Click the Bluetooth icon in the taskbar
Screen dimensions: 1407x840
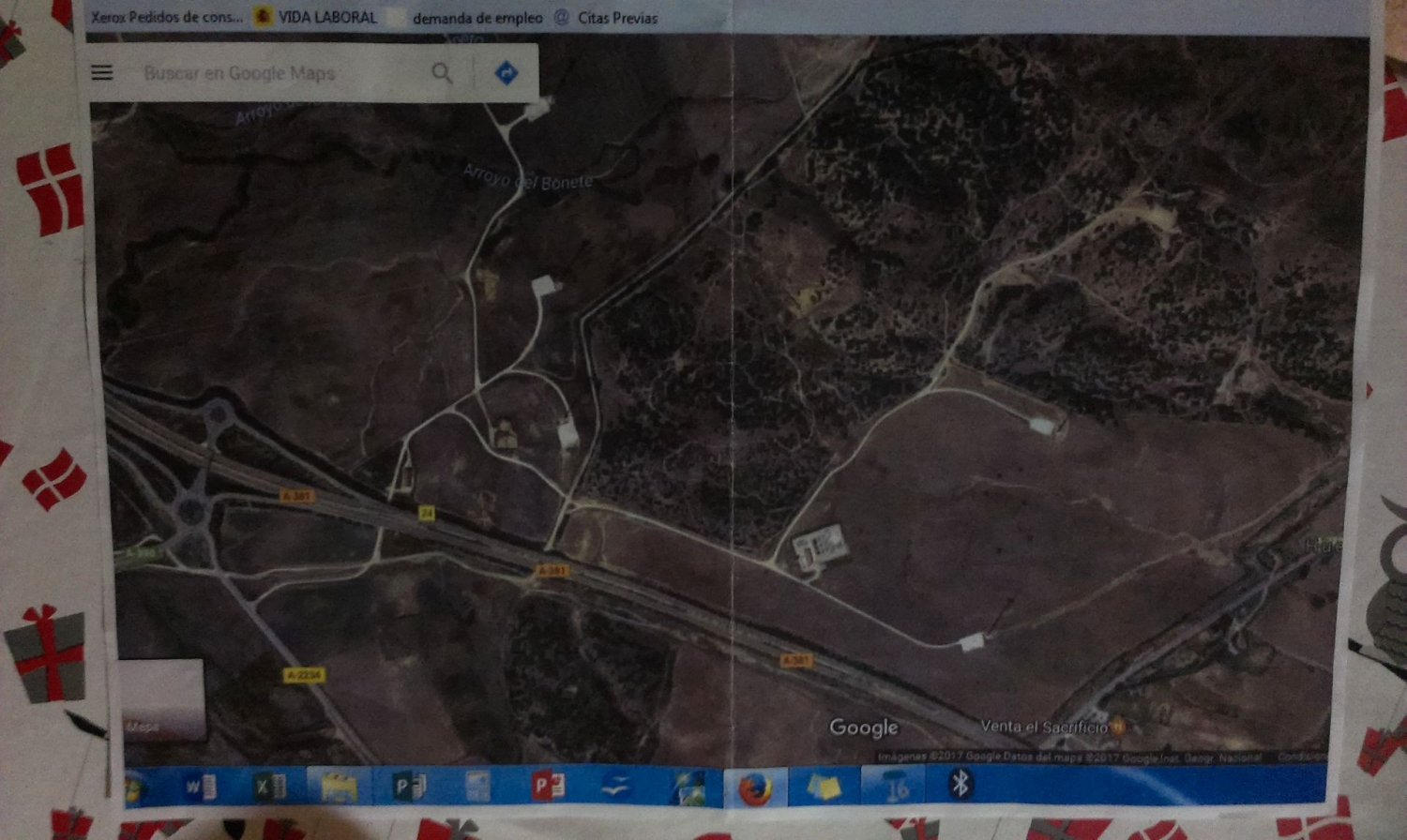click(959, 784)
